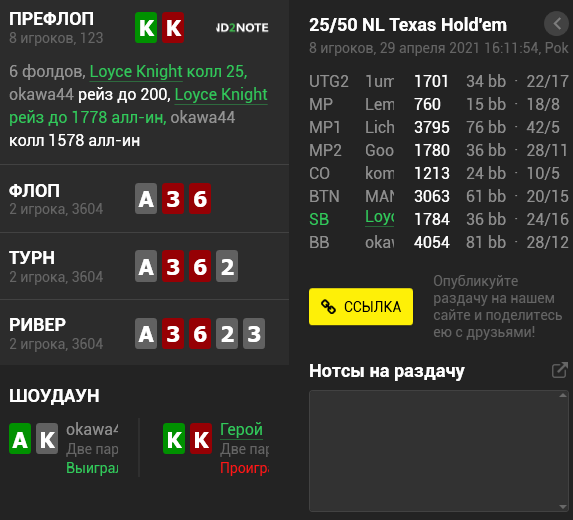Click the yellow ССЫЛКА link button

[361, 307]
